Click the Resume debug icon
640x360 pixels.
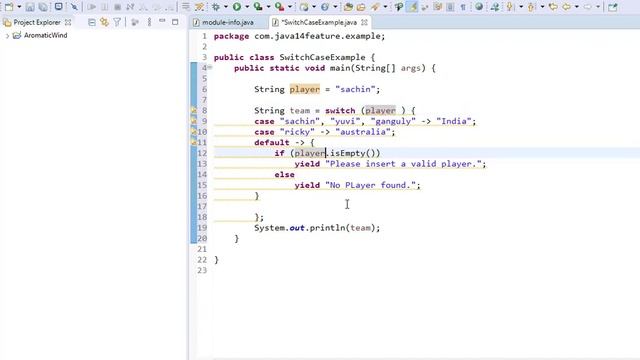pos(92,7)
